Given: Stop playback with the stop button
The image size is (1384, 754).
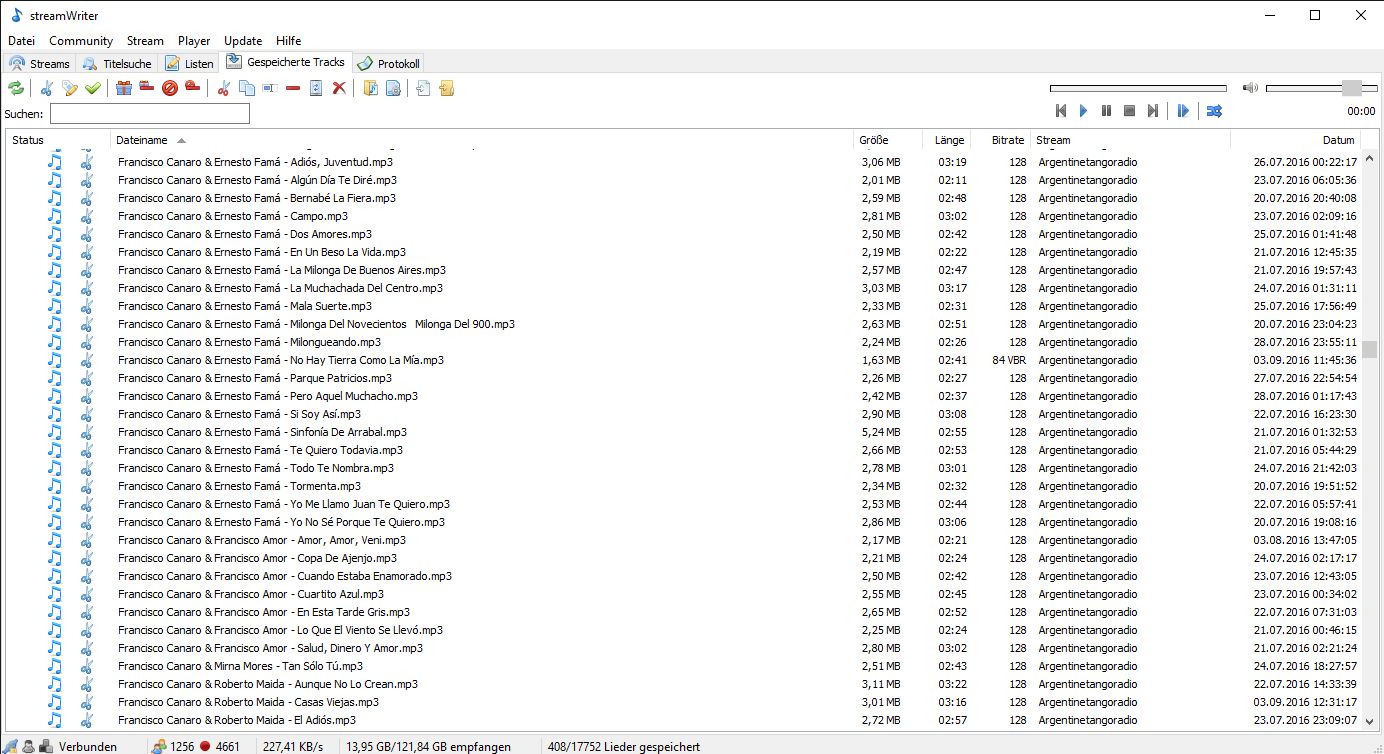Looking at the screenshot, I should click(1130, 111).
